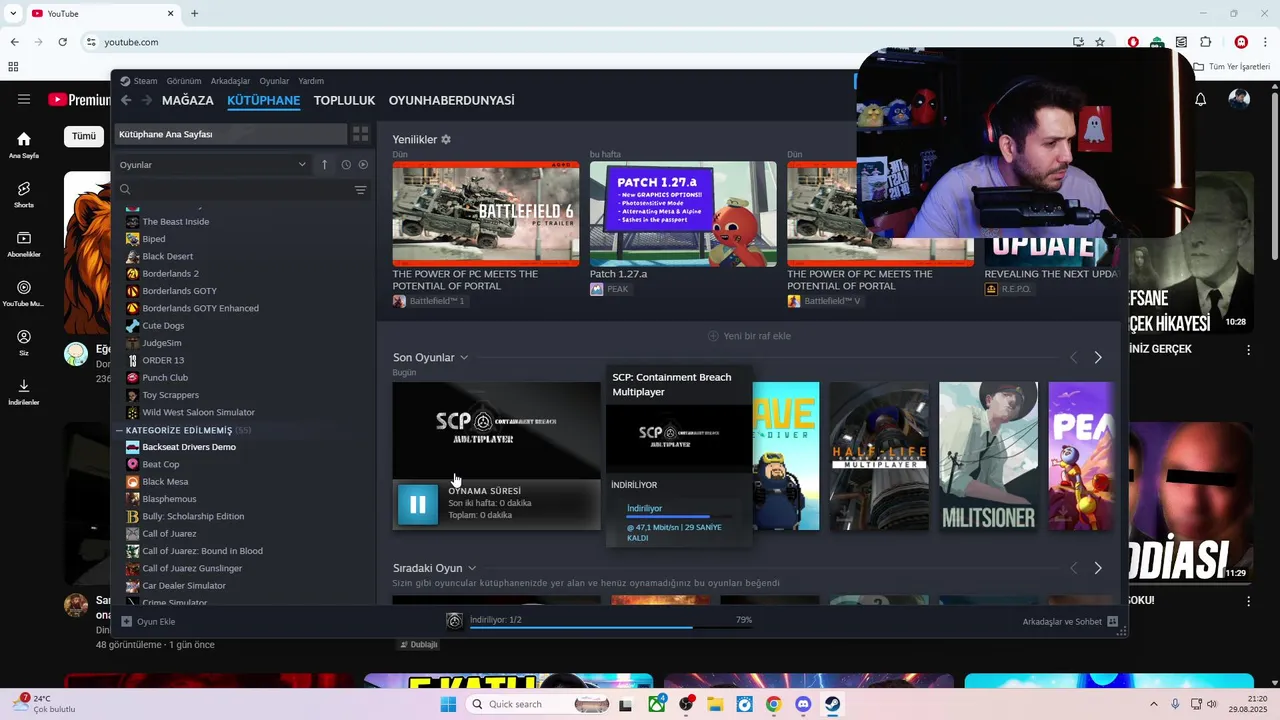Click Kütüphane Ana Sayfası button
1280x720 pixels.
coord(230,134)
